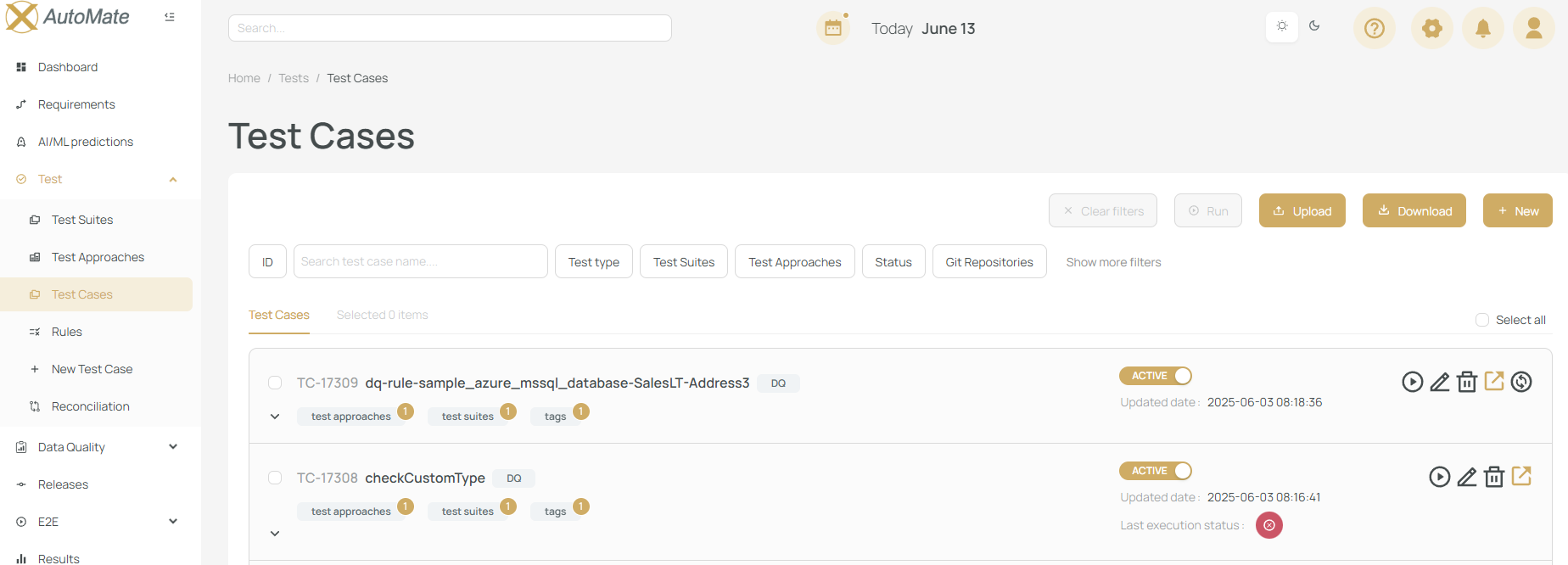This screenshot has height=565, width=1568.
Task: Open checkCustomType external link icon
Action: tap(1521, 476)
